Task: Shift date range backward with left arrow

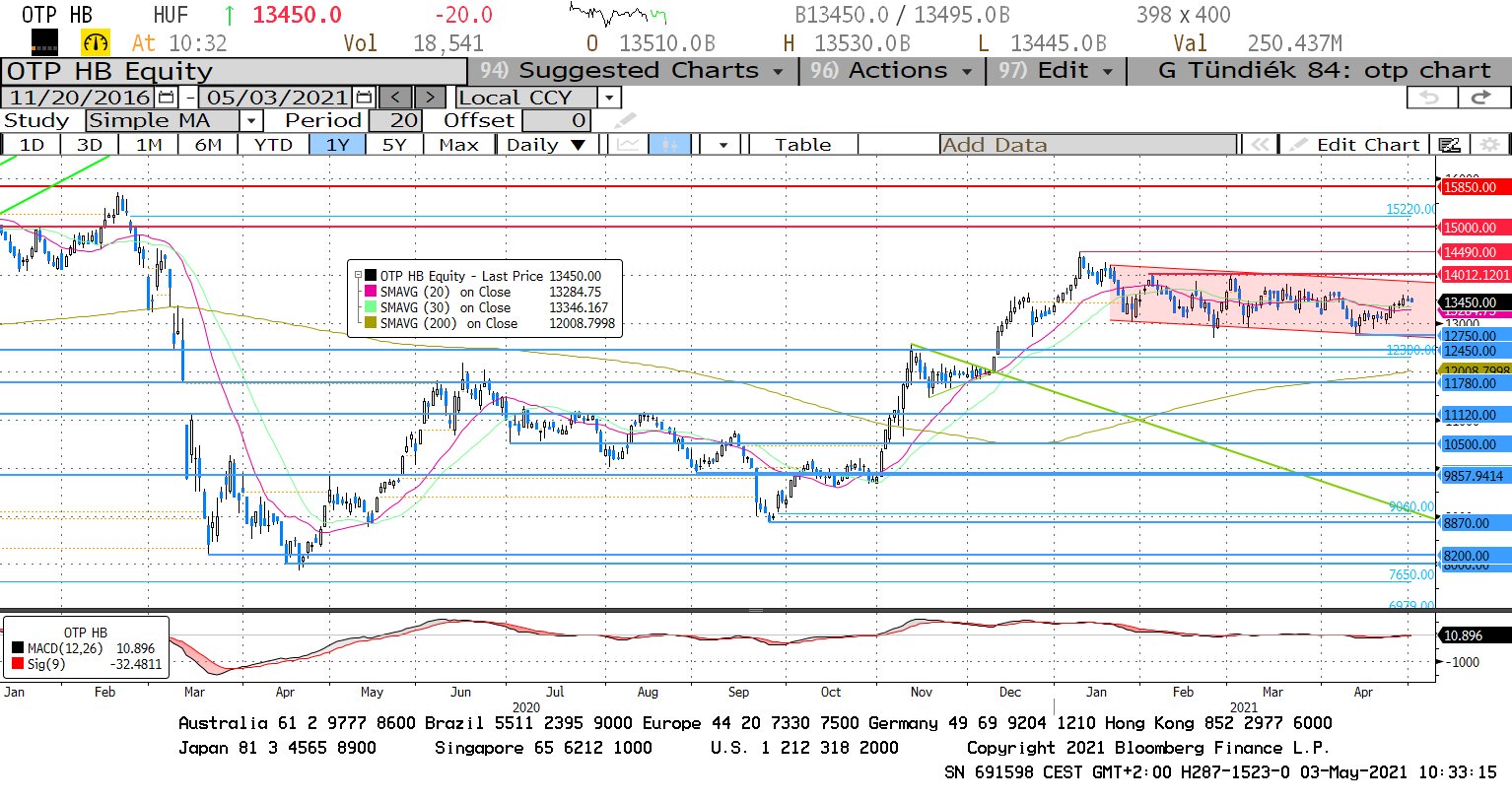Action: pos(395,98)
